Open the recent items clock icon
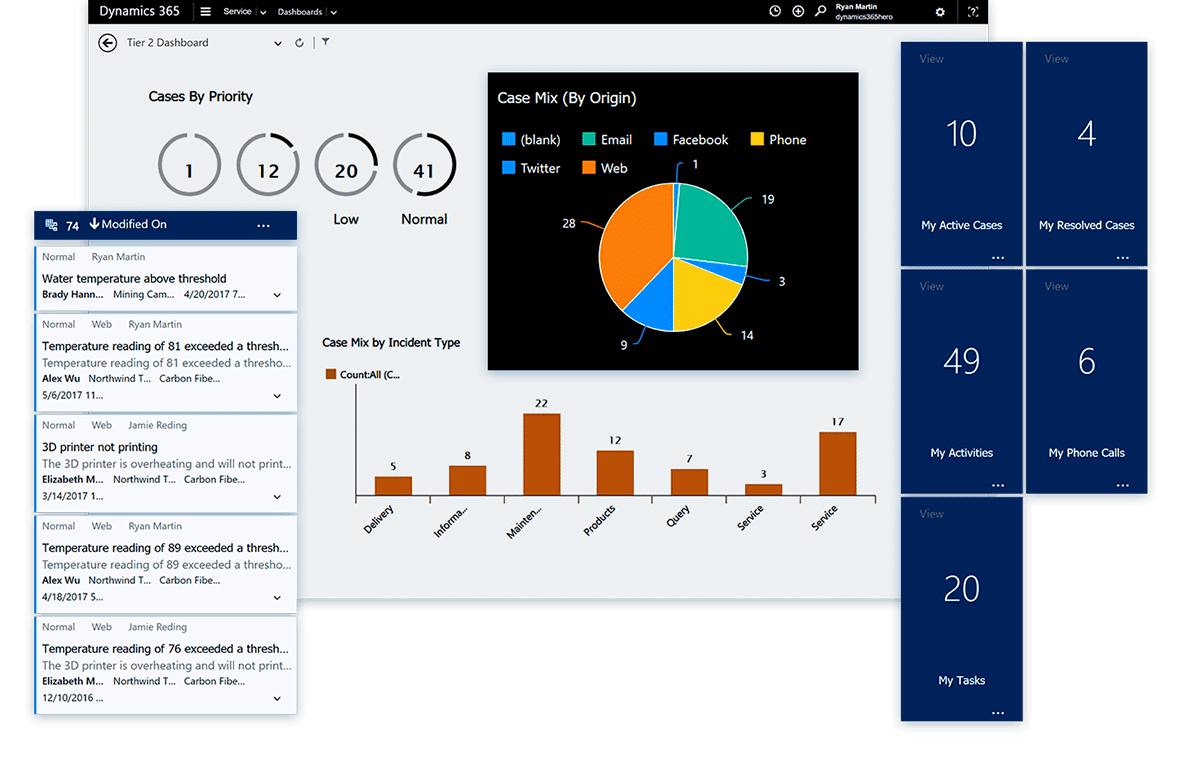 pos(774,11)
